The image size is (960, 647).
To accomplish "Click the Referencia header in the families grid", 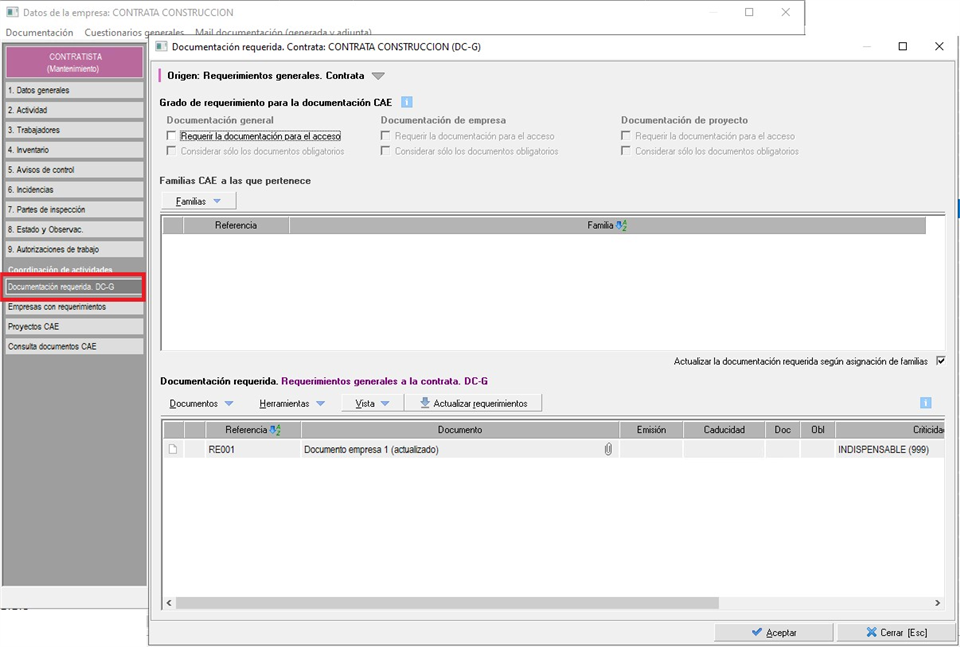I will point(236,225).
